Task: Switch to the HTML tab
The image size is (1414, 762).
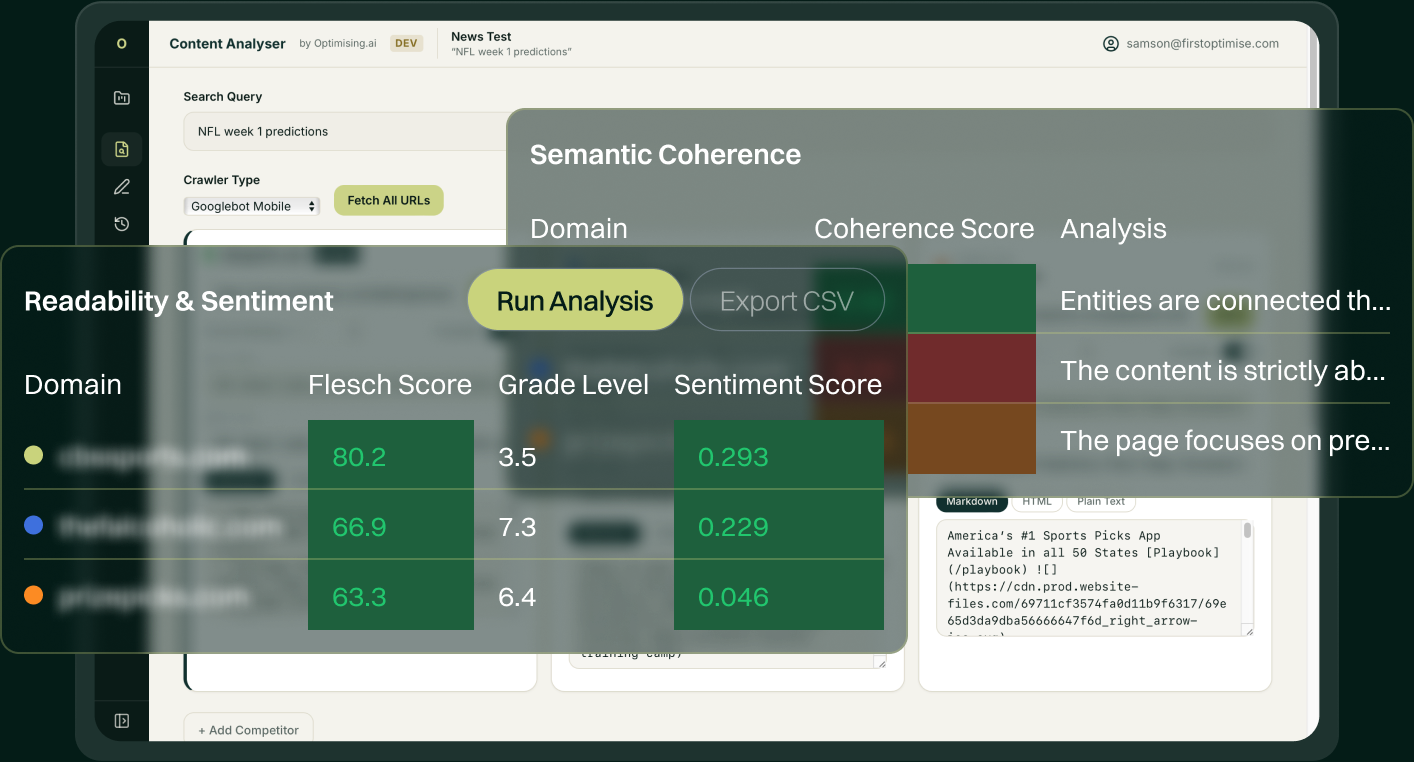Action: tap(1037, 502)
